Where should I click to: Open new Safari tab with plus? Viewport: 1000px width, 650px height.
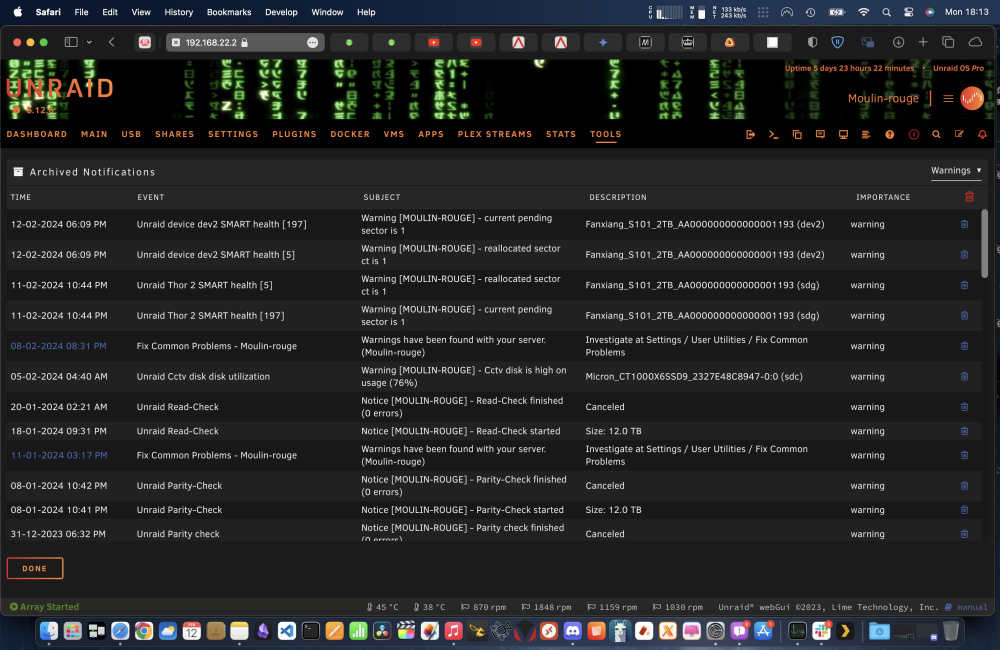(x=923, y=42)
